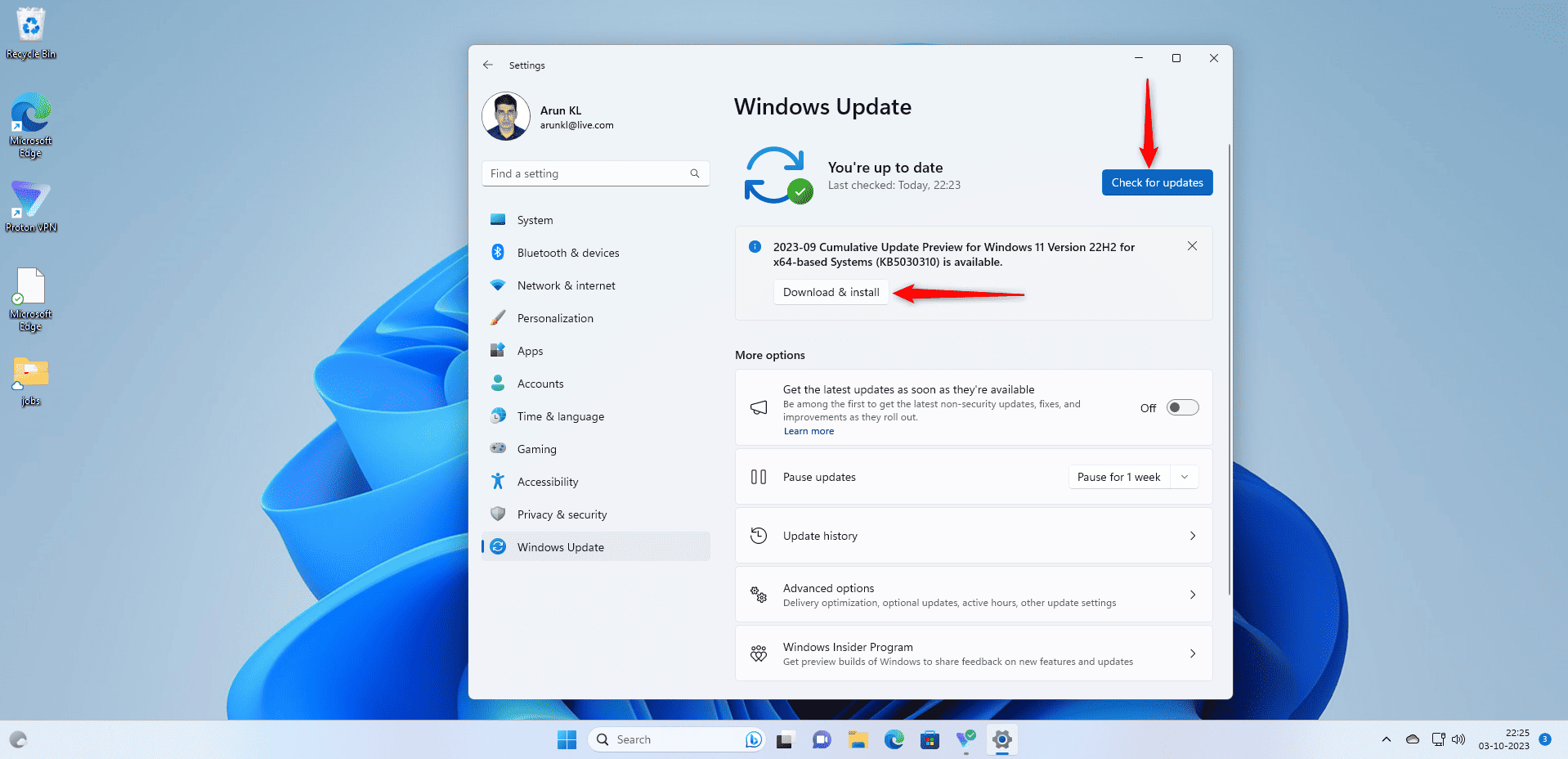
Task: Go to Time & language settings
Action: (x=595, y=416)
